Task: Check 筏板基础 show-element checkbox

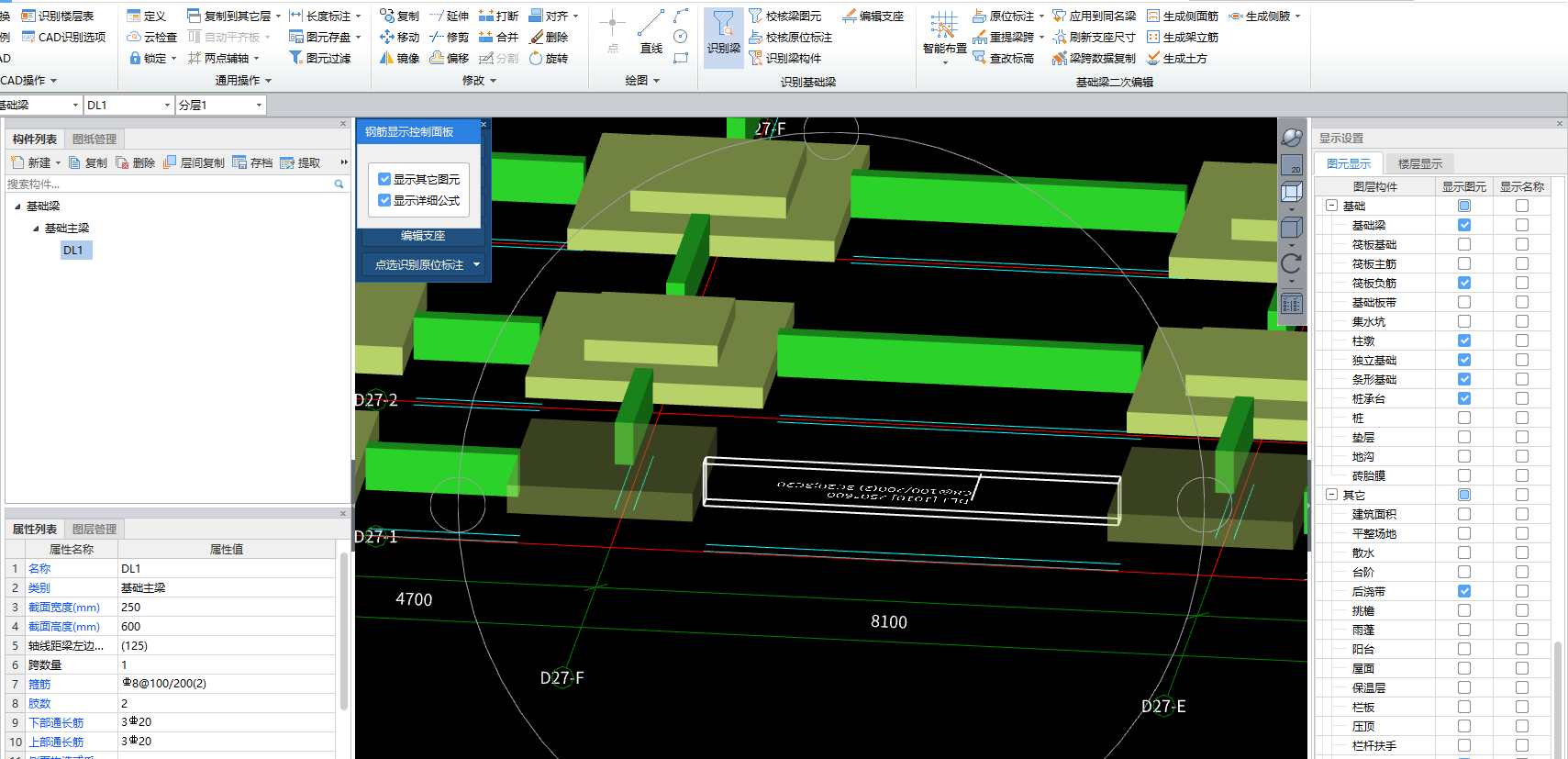Action: tap(1464, 244)
